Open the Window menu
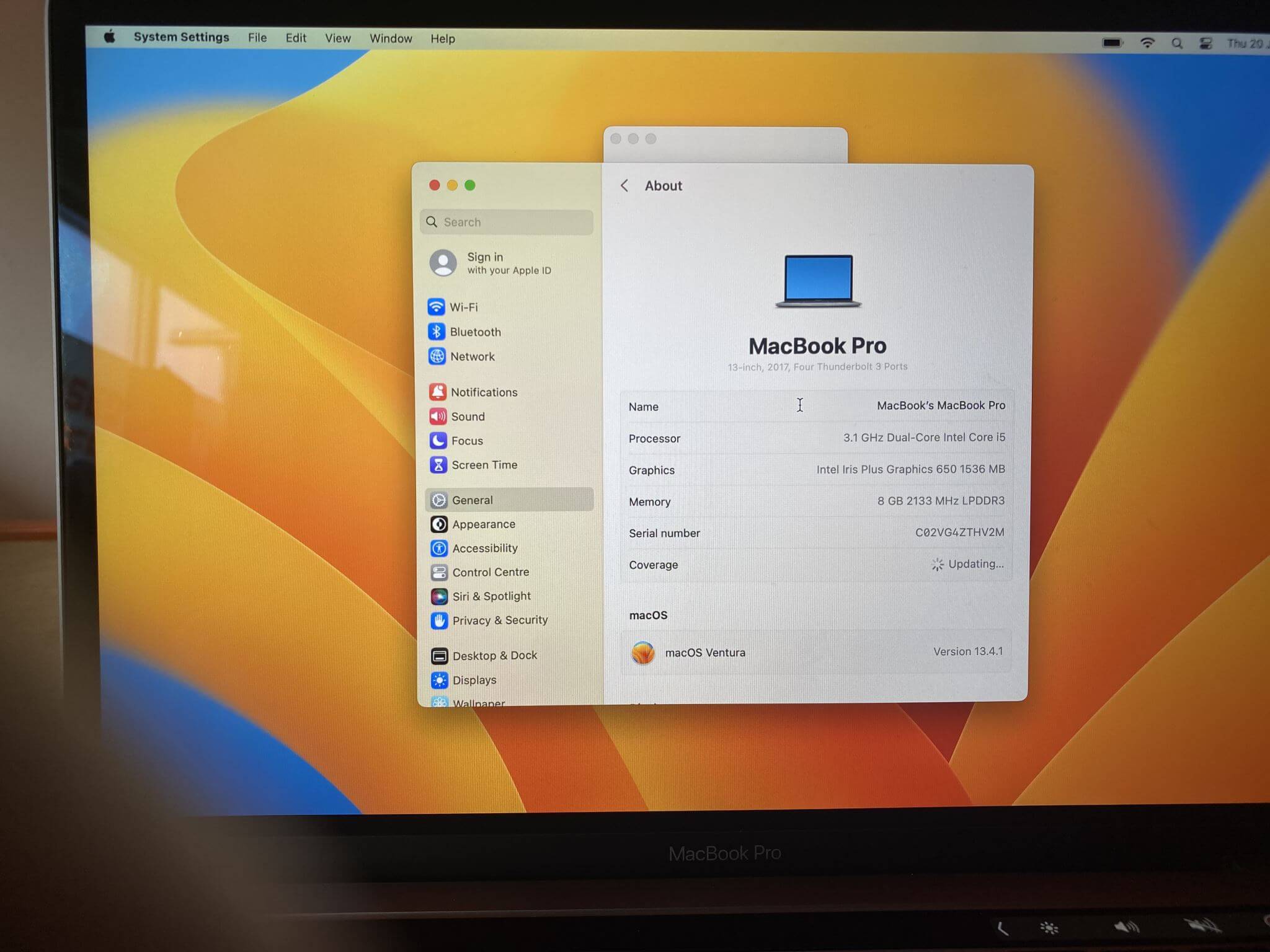The height and width of the screenshot is (952, 1270). pos(391,38)
